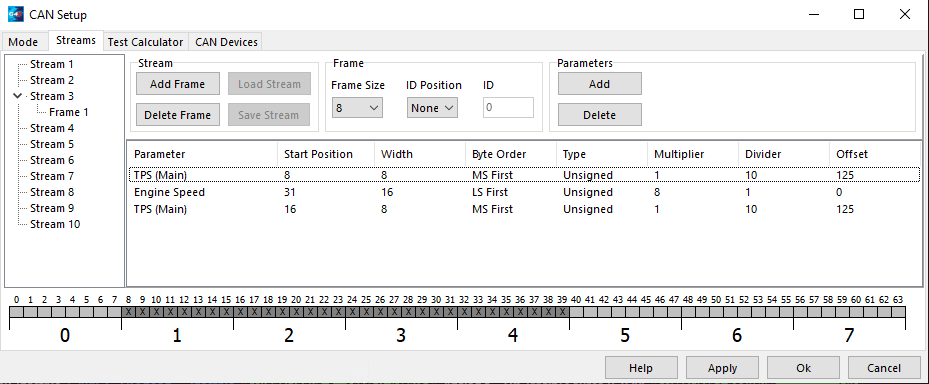The width and height of the screenshot is (929, 384).
Task: Add a new parameter with Add button
Action: (600, 84)
